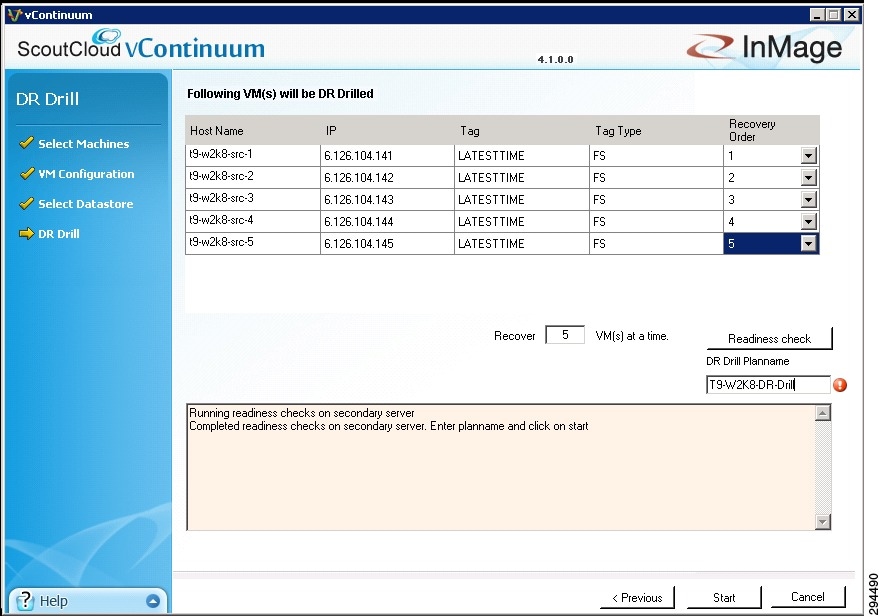Click the Tag column header
This screenshot has height=616, width=879.
[522, 130]
